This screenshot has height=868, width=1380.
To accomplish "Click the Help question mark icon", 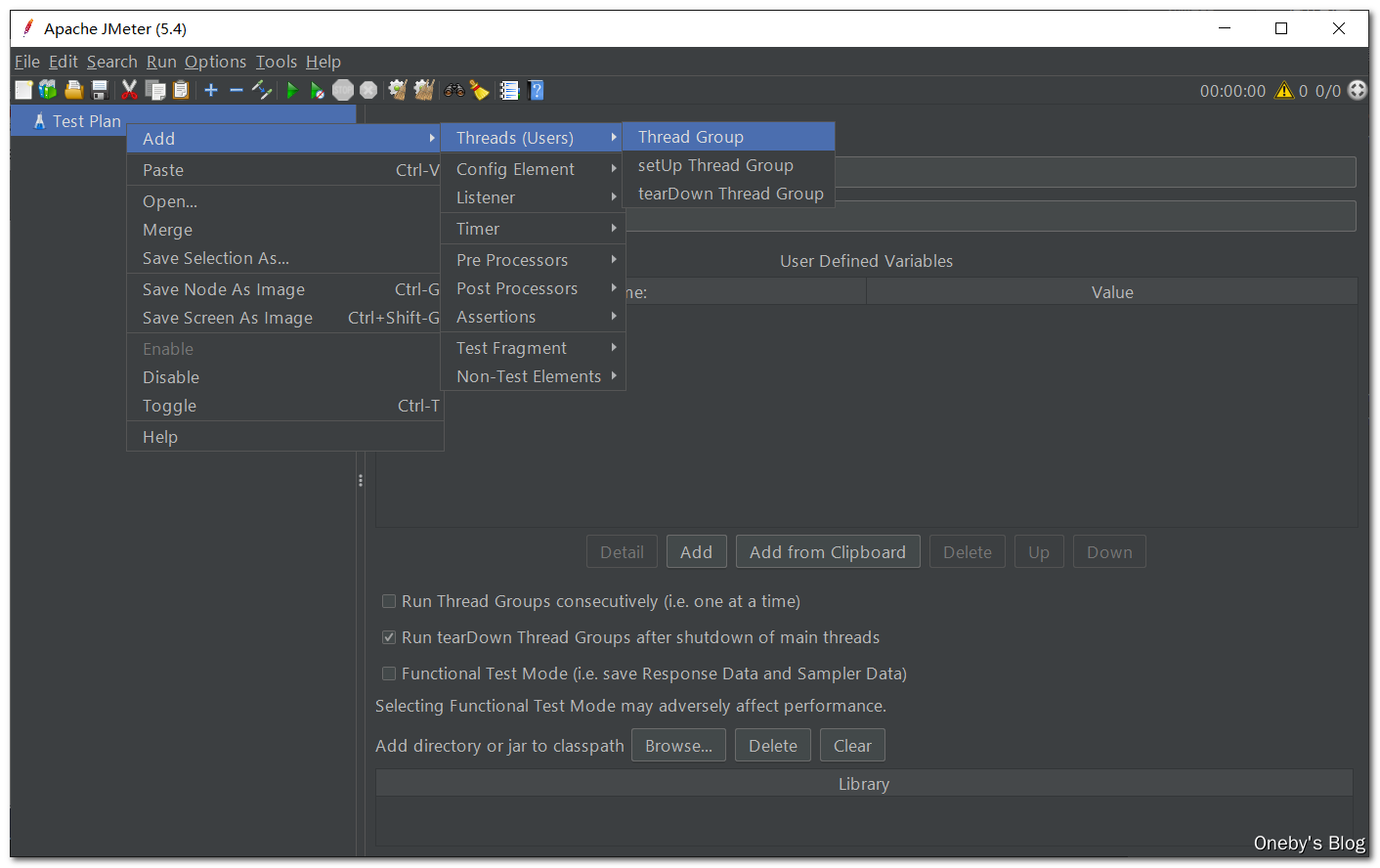I will tap(536, 91).
